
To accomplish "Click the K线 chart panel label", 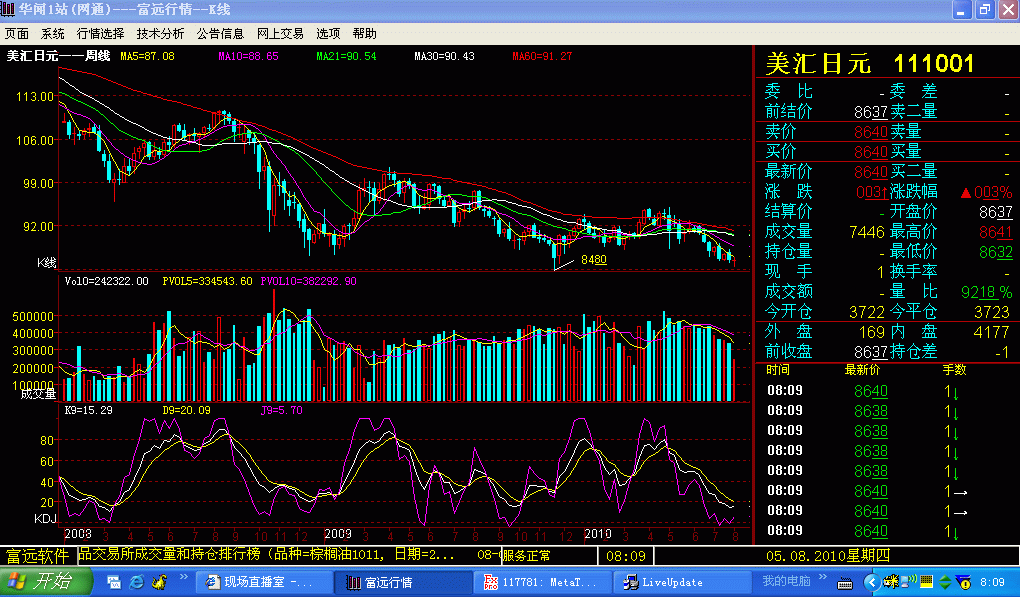I will [47, 263].
